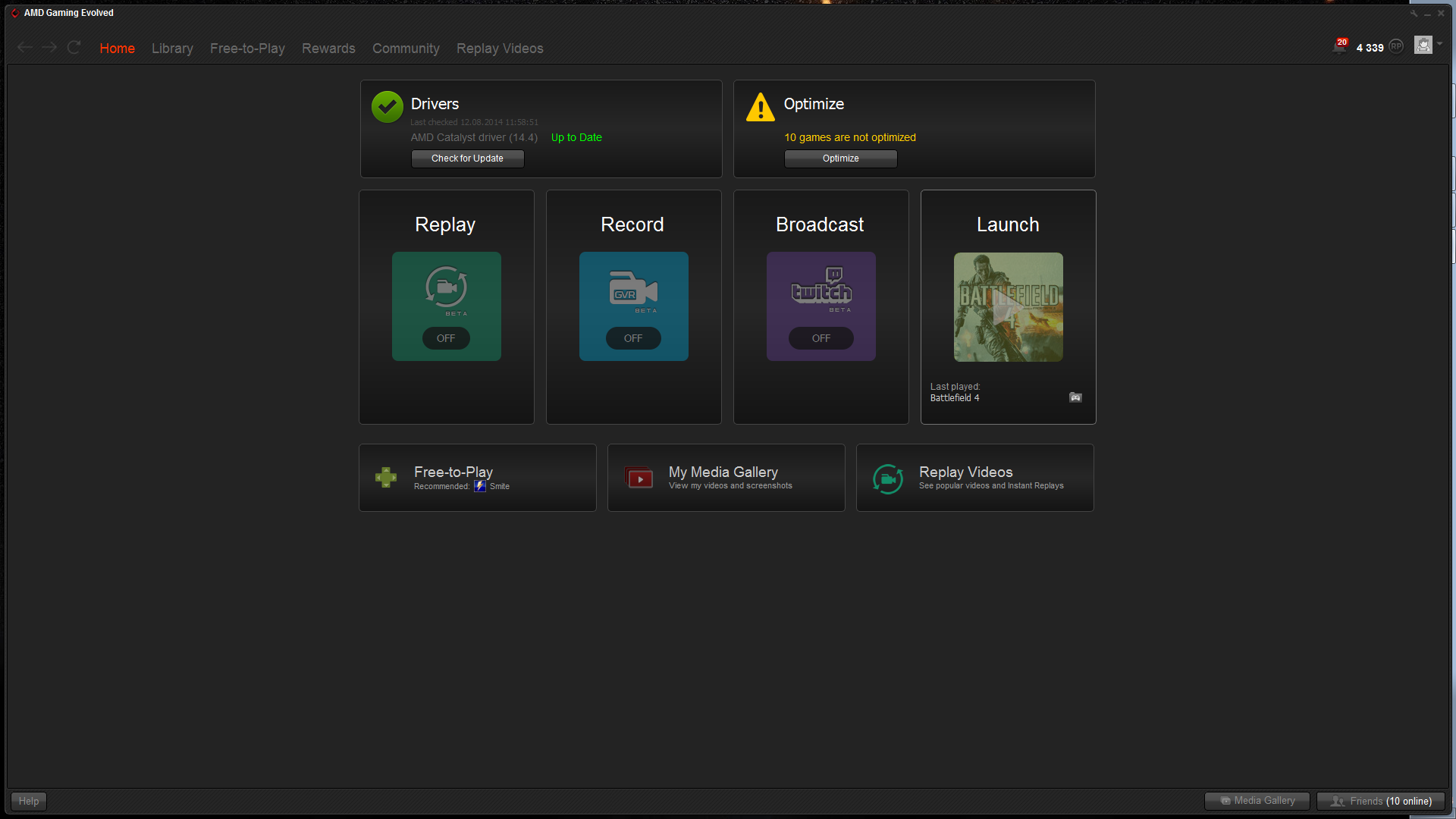Click the Last played Battlefield 4 text
Screen dimensions: 1456x819
click(x=955, y=392)
